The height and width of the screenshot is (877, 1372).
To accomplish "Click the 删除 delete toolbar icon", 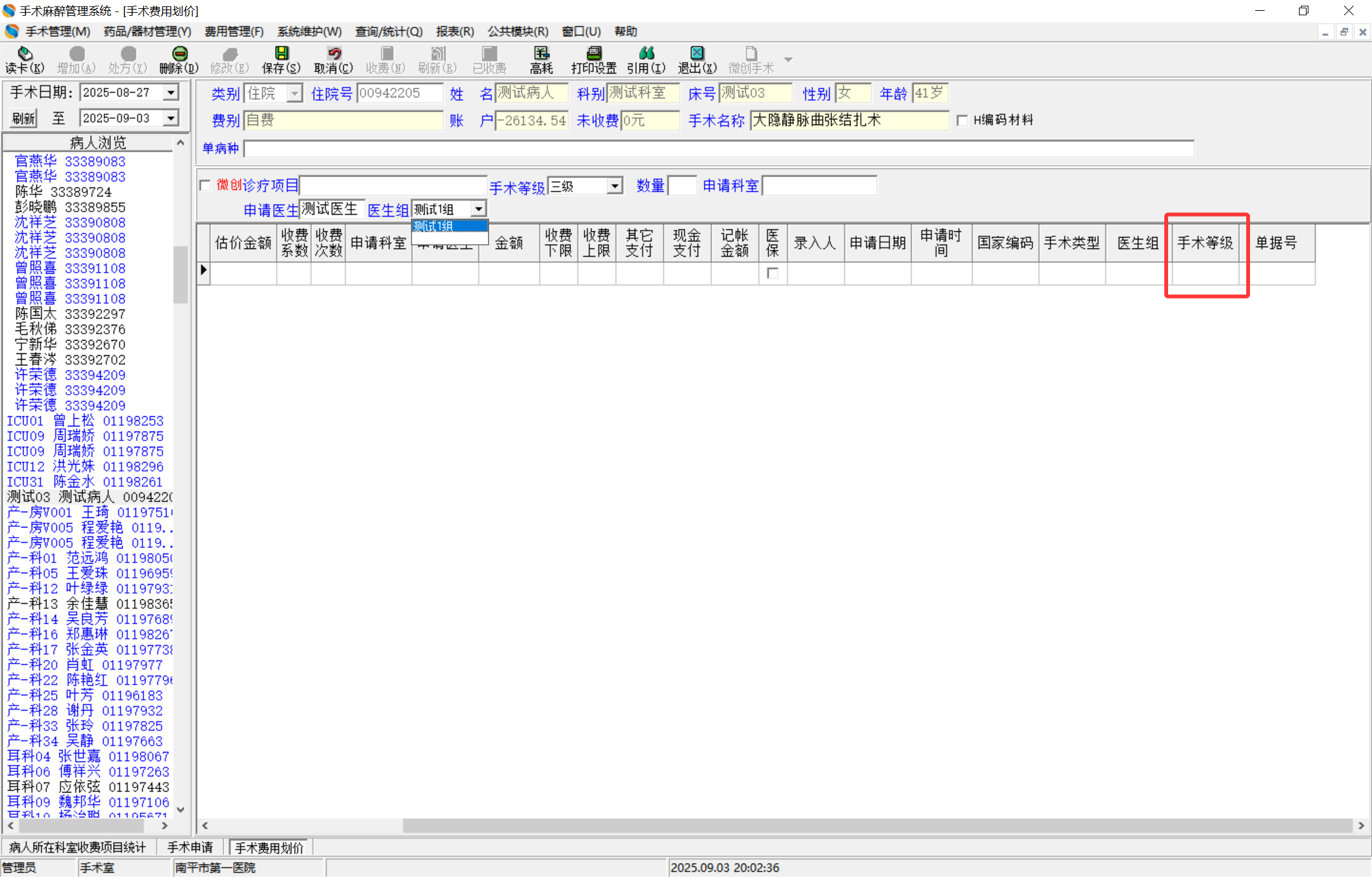I will [x=179, y=54].
